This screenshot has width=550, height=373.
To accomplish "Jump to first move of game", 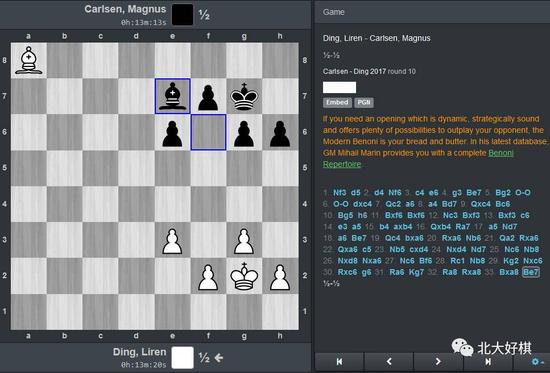I will coord(339,361).
